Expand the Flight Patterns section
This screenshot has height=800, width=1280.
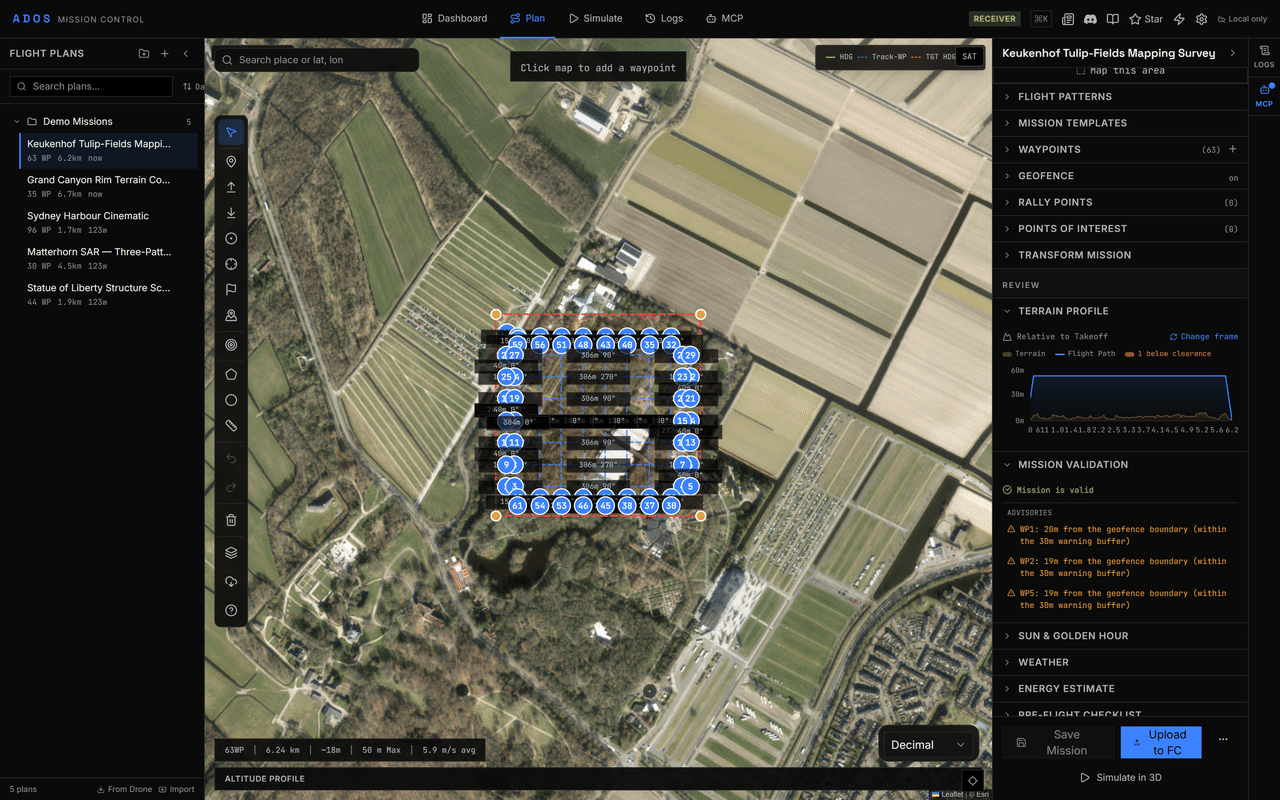coord(1120,97)
